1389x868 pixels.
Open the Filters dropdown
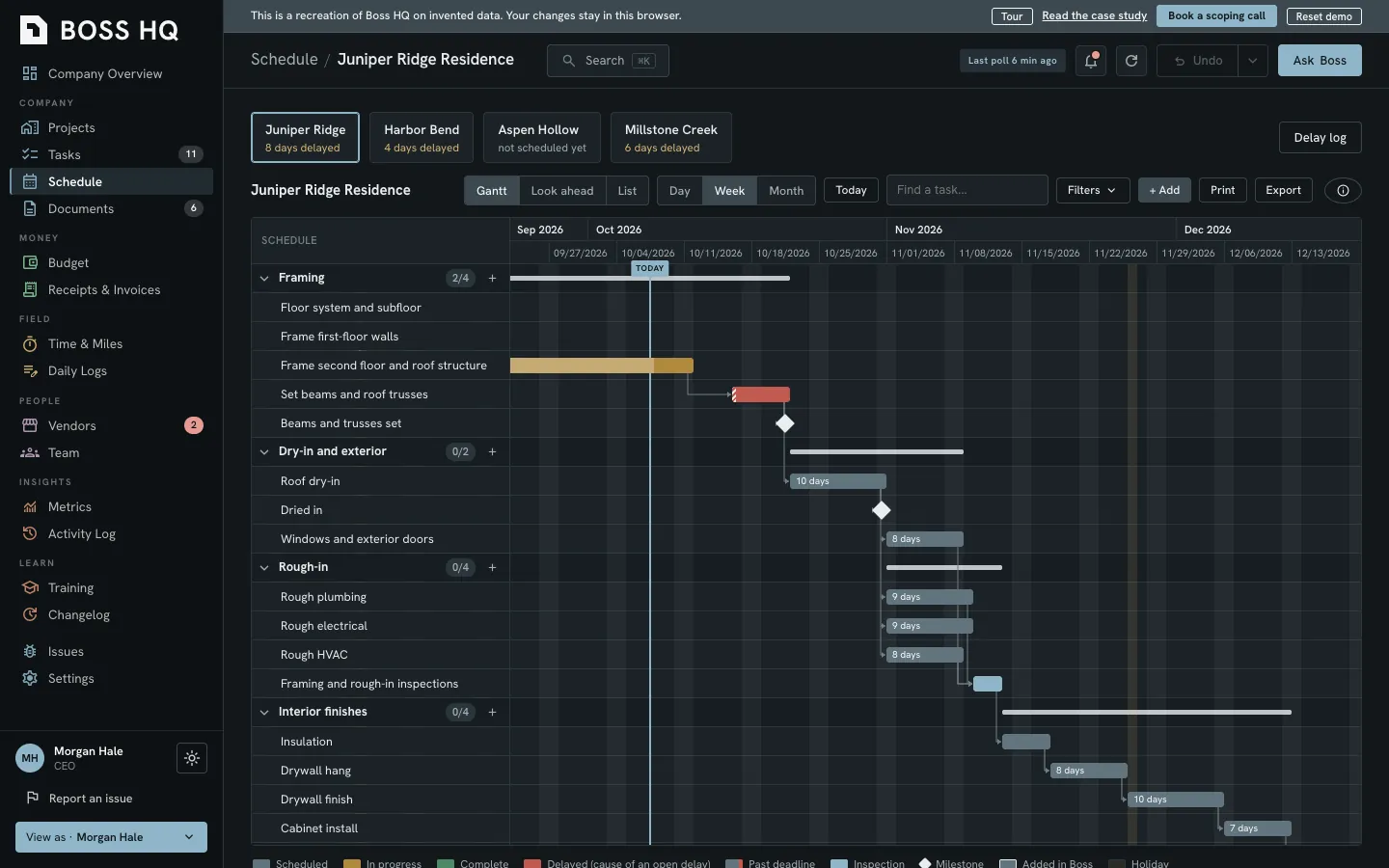click(1092, 191)
